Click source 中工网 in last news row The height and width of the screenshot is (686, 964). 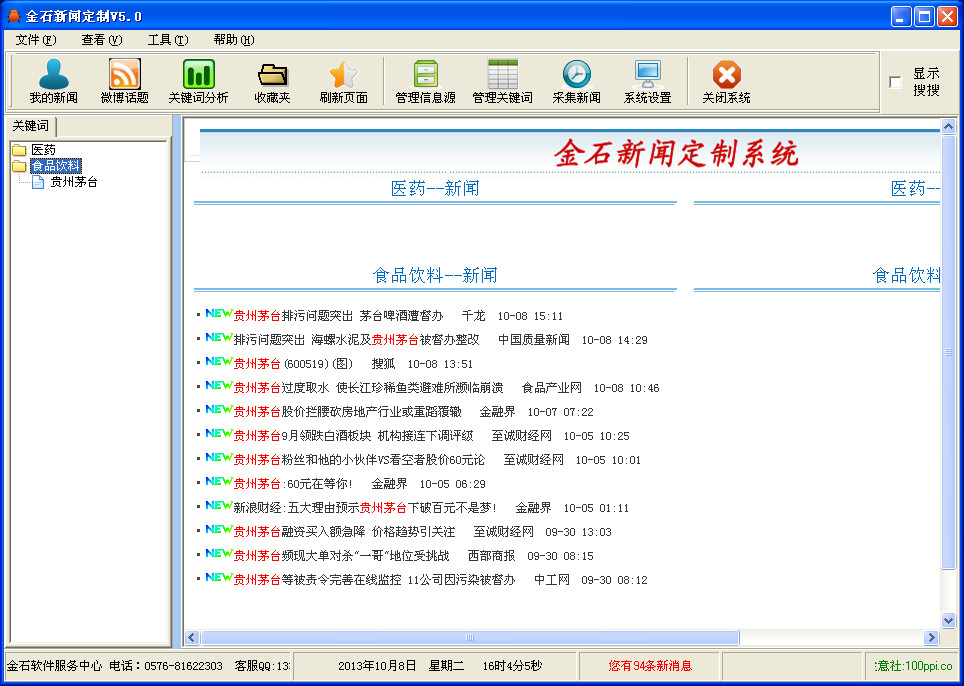click(551, 580)
